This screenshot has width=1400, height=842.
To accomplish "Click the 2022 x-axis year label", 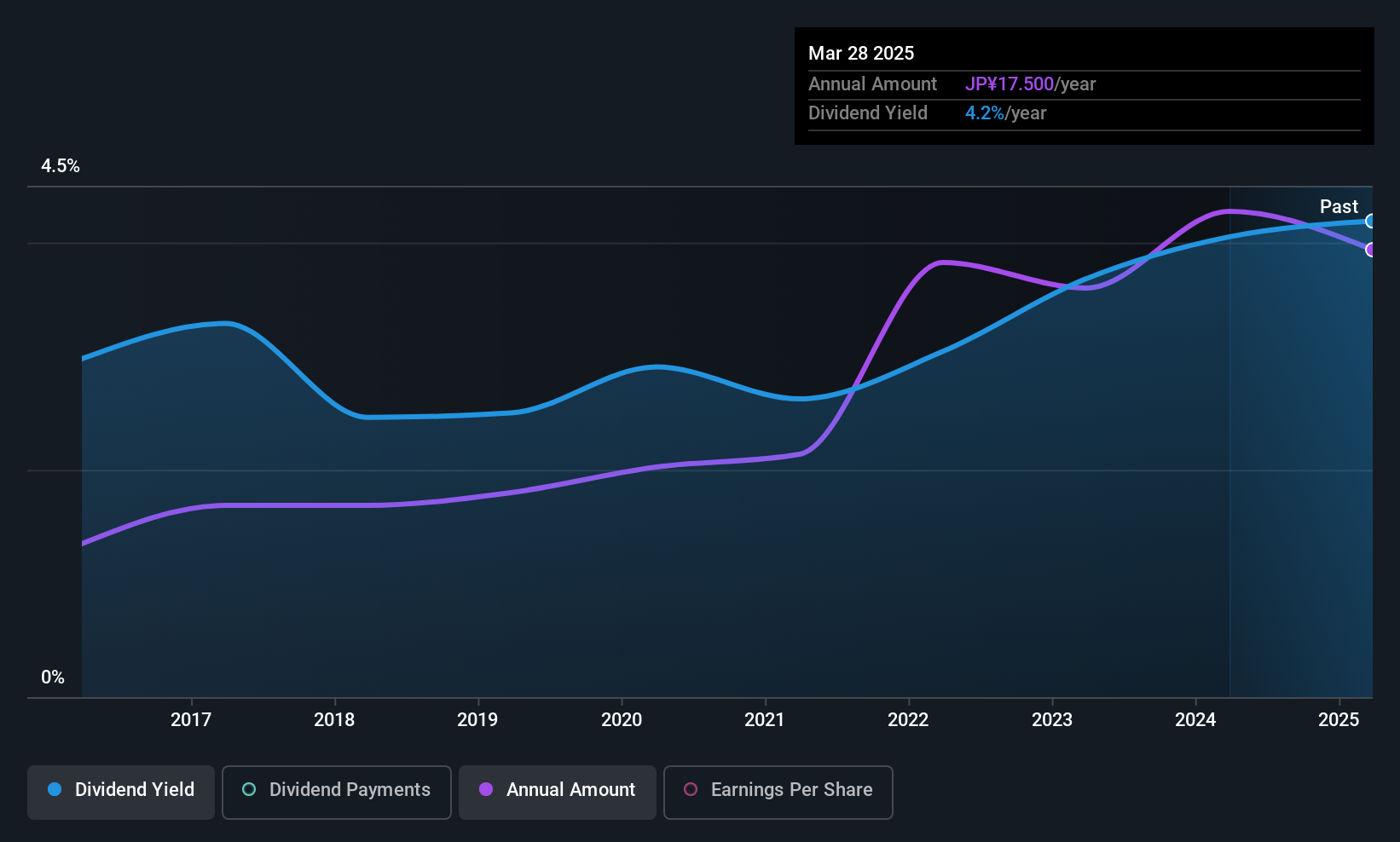I will [908, 719].
